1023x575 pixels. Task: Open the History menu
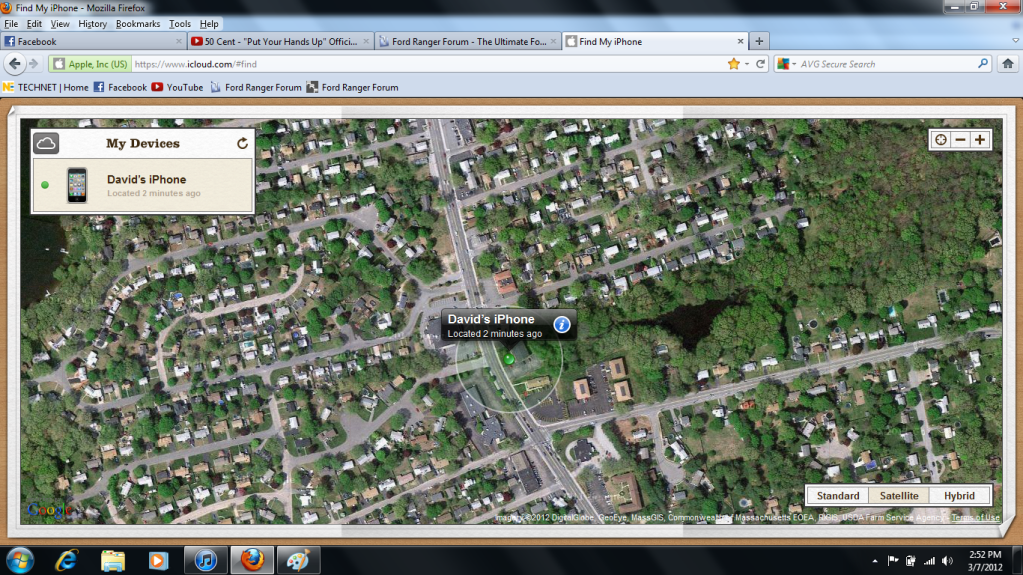(x=92, y=23)
